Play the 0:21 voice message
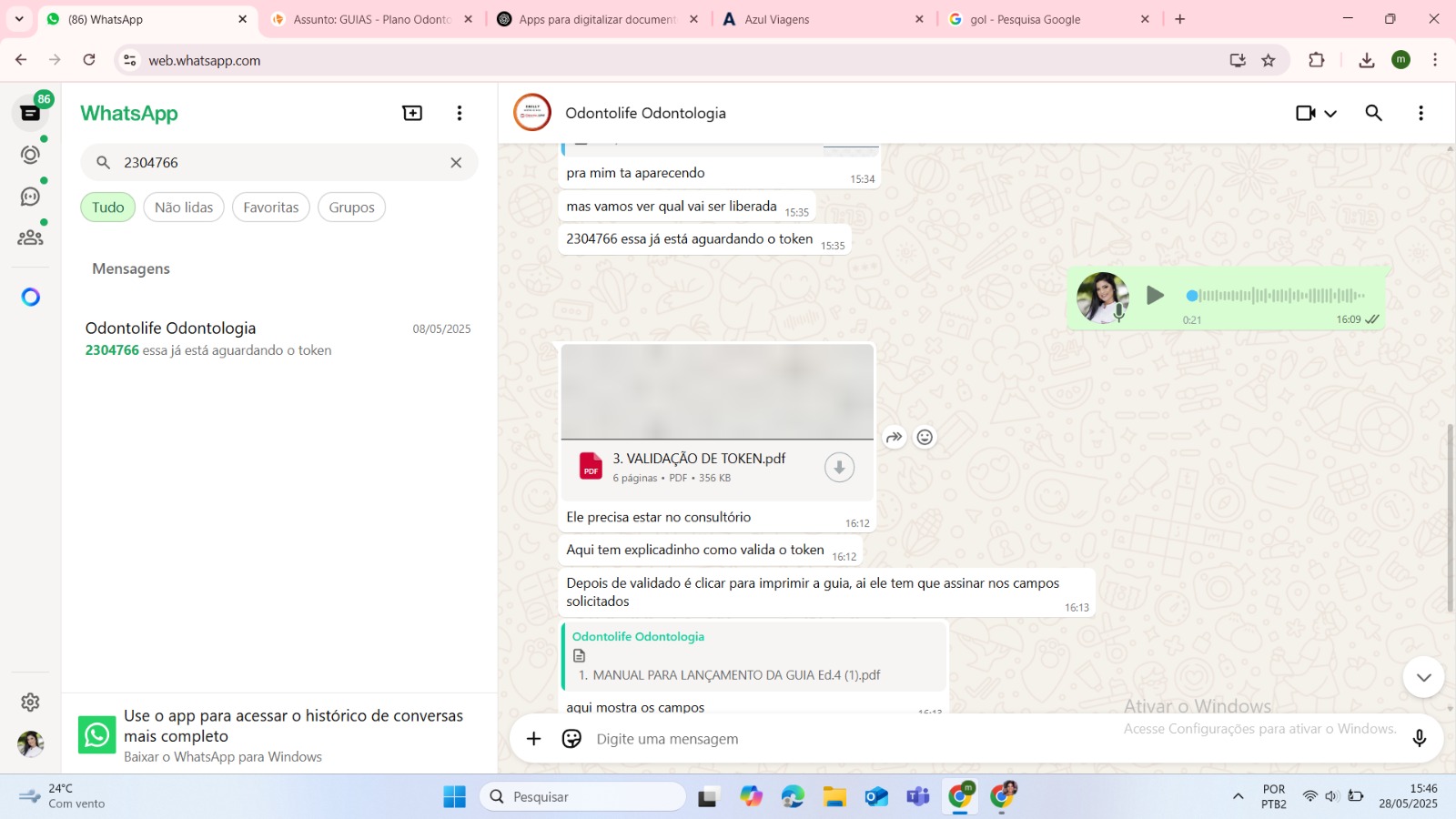The height and width of the screenshot is (819, 1456). 1156,295
